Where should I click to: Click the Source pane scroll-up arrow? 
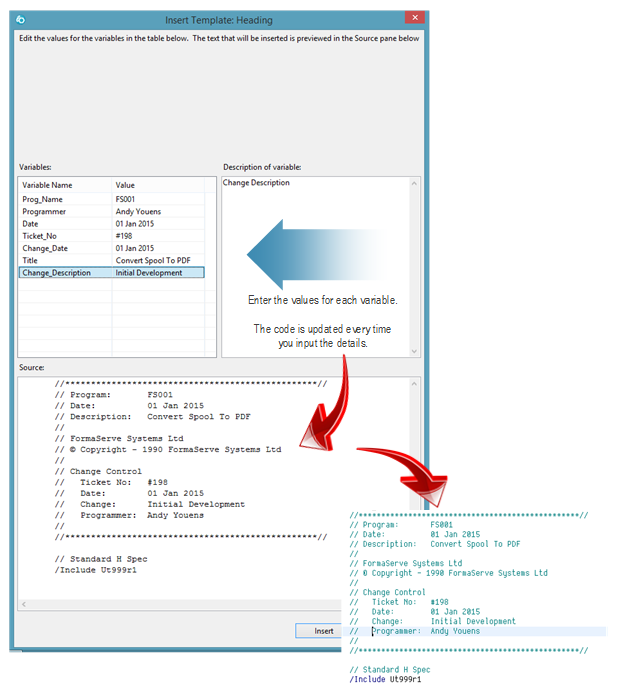414,386
